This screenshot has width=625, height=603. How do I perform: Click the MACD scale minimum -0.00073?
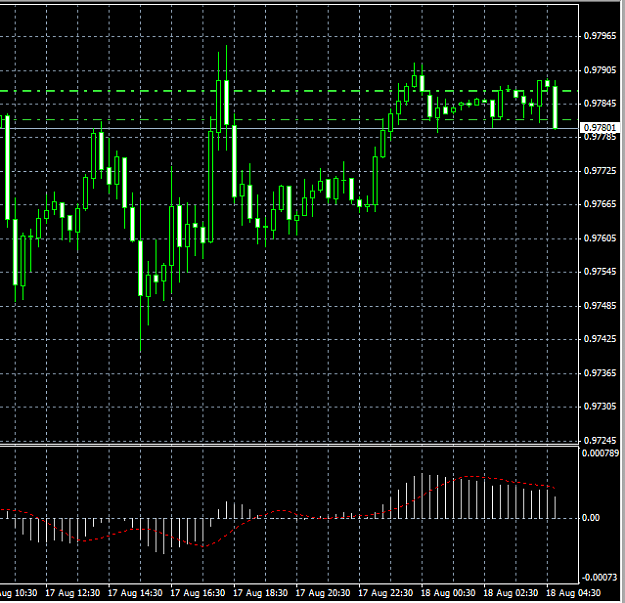(x=599, y=577)
